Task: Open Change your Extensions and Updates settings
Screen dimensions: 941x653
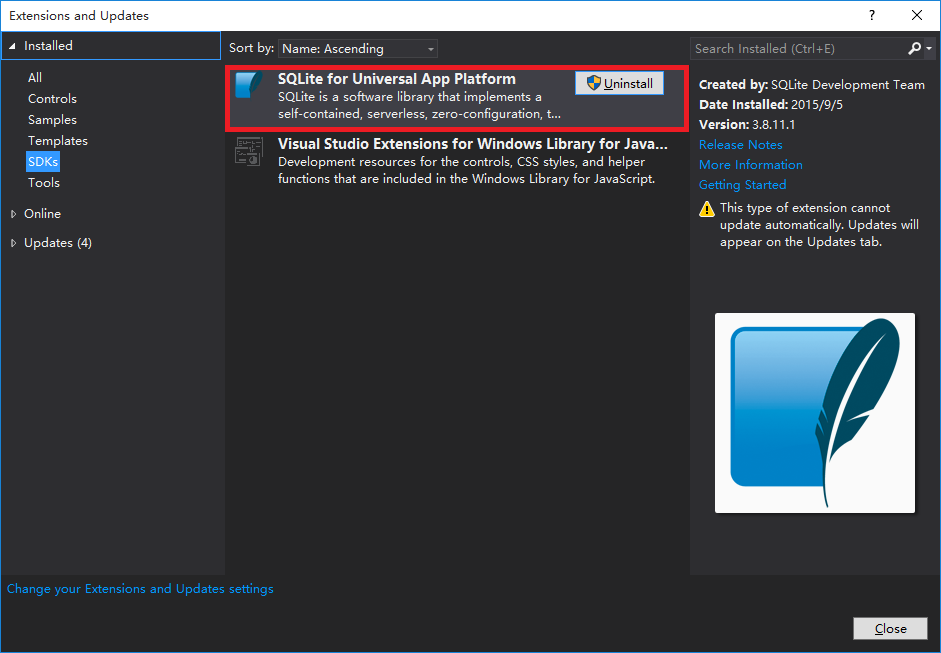Action: pos(140,589)
